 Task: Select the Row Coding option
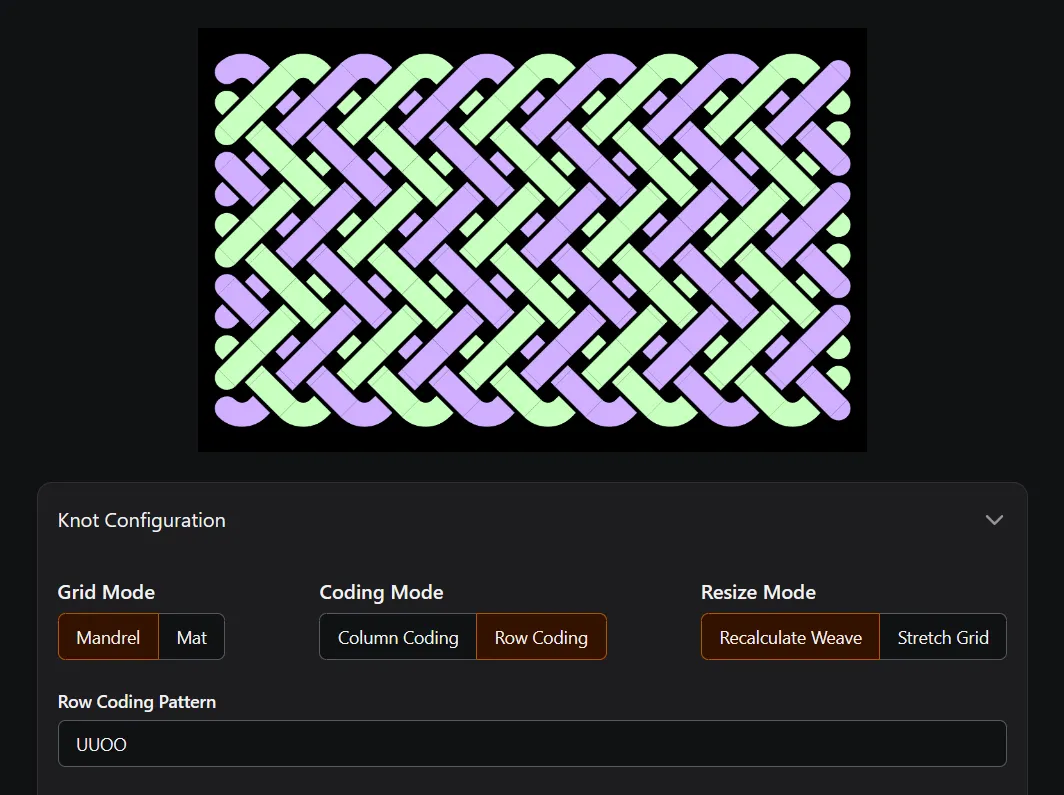point(541,637)
